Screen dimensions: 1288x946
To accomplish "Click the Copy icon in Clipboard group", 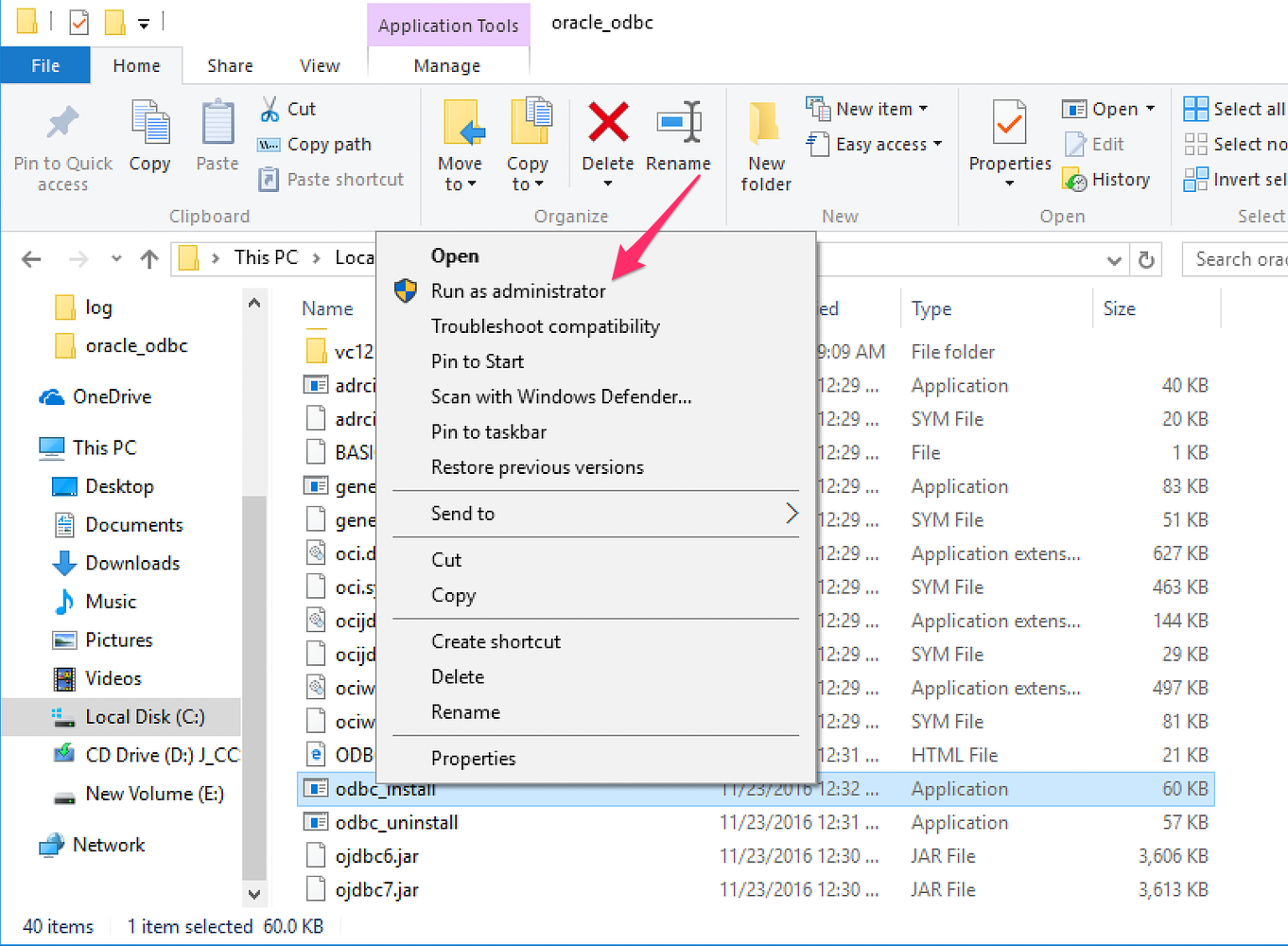I will 149,123.
